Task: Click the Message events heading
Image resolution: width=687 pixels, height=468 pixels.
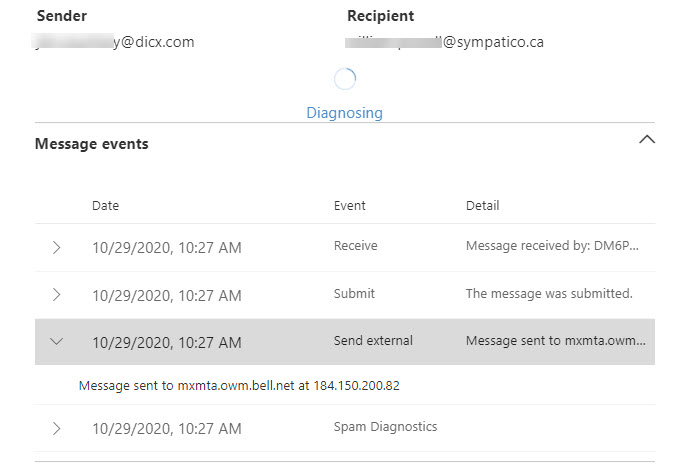Action: pyautogui.click(x=91, y=144)
